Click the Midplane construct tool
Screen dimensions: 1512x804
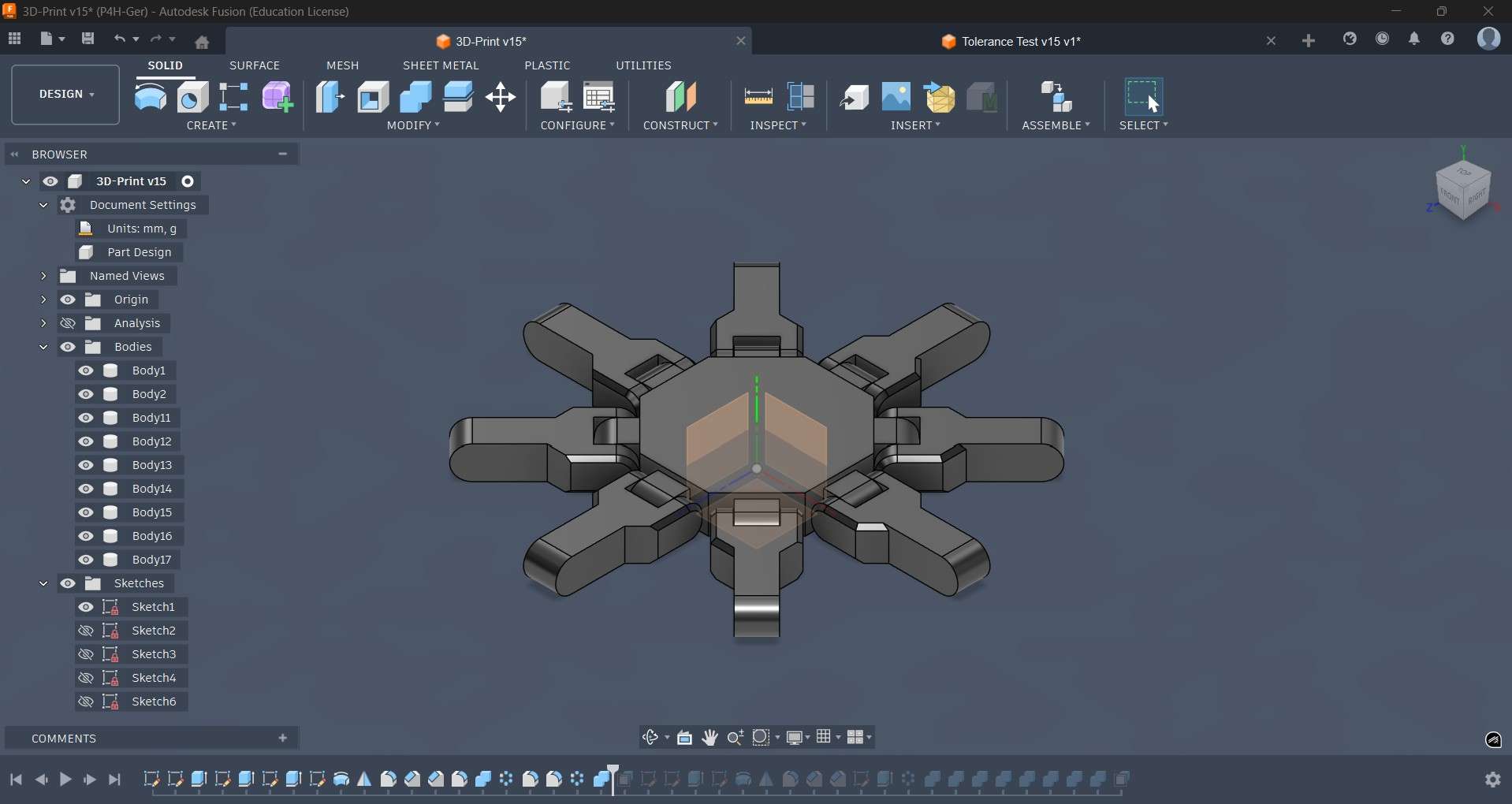(681, 97)
